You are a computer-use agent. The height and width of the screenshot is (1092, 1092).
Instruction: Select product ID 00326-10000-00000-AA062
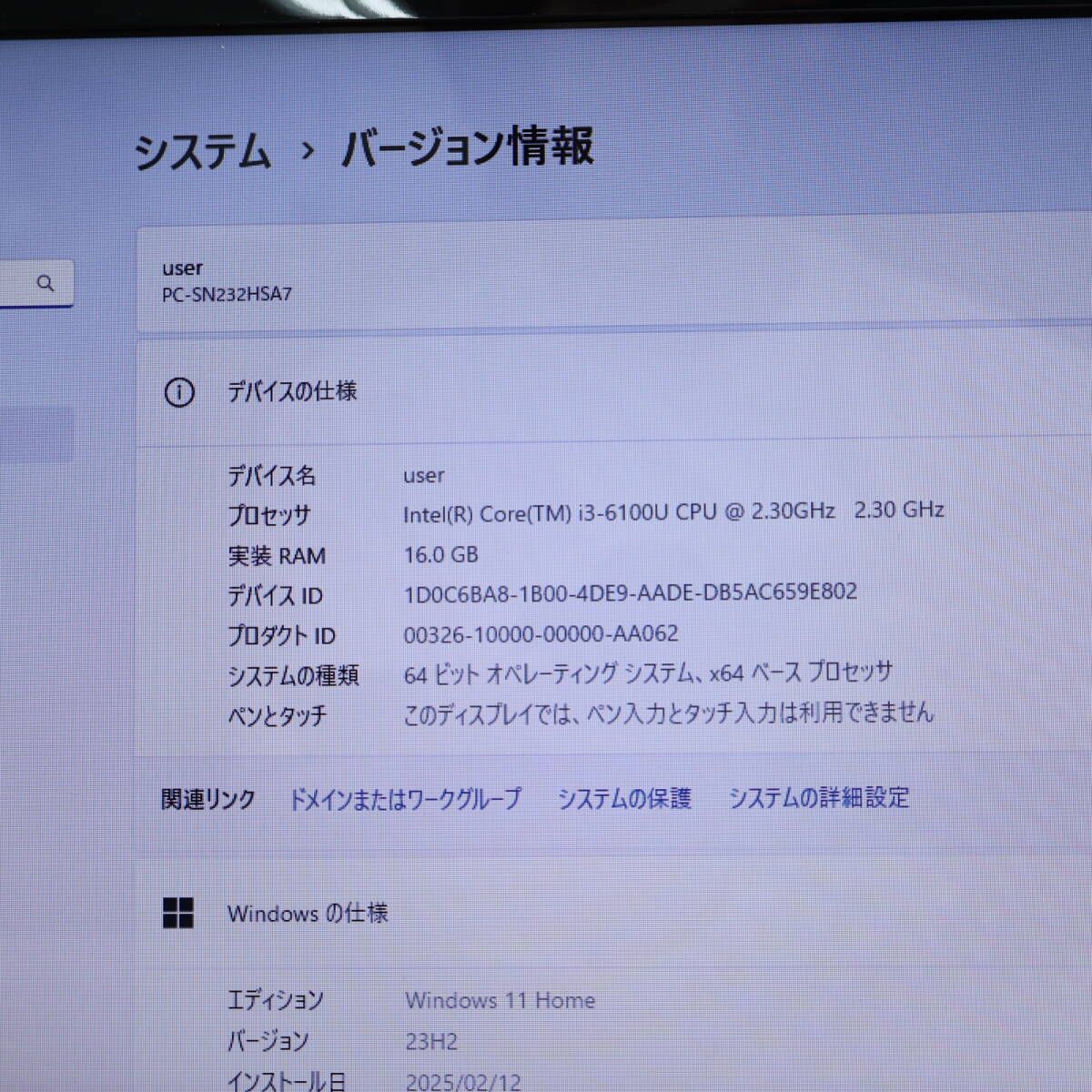tap(541, 633)
